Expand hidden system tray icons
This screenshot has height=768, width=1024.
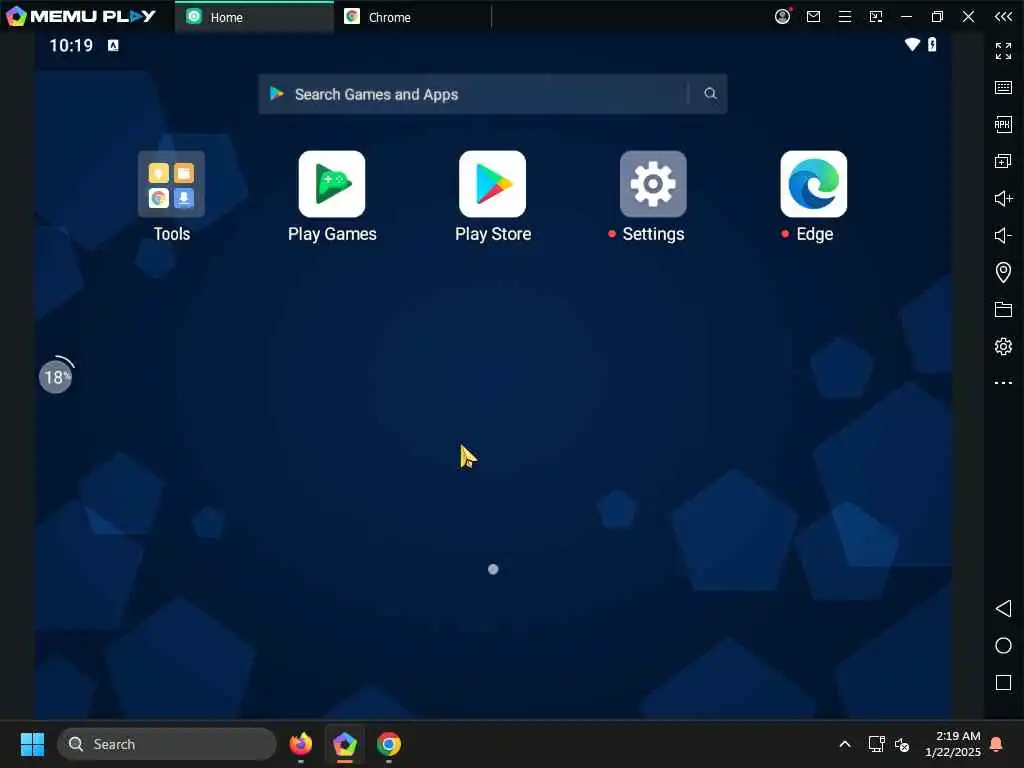point(844,744)
